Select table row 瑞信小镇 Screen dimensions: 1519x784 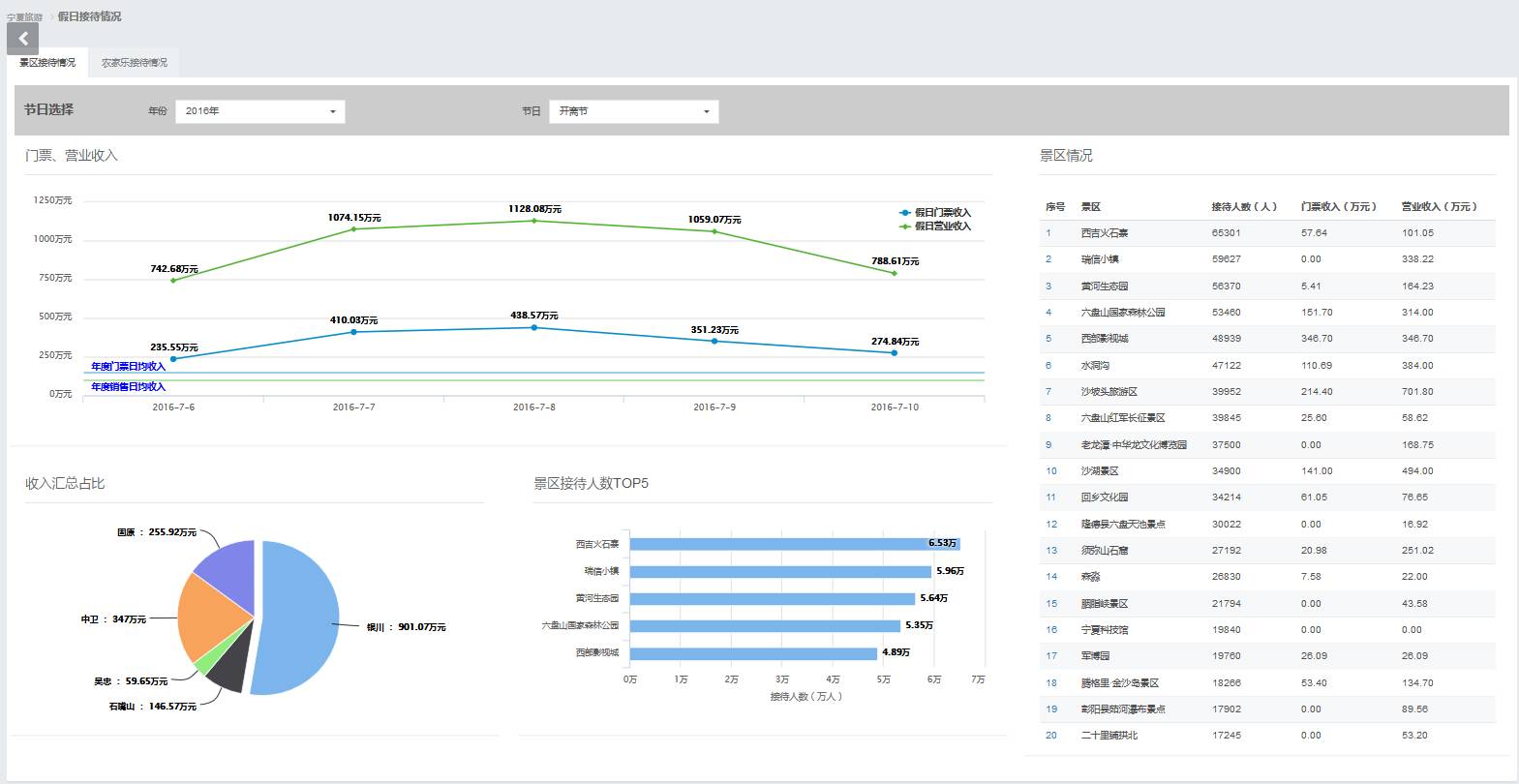pos(1265,259)
